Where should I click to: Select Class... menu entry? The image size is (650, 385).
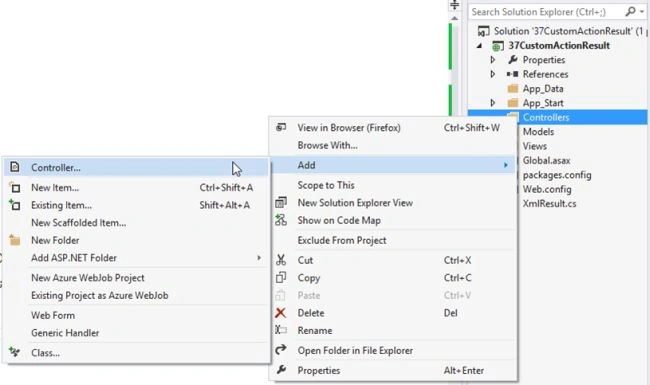point(136,353)
